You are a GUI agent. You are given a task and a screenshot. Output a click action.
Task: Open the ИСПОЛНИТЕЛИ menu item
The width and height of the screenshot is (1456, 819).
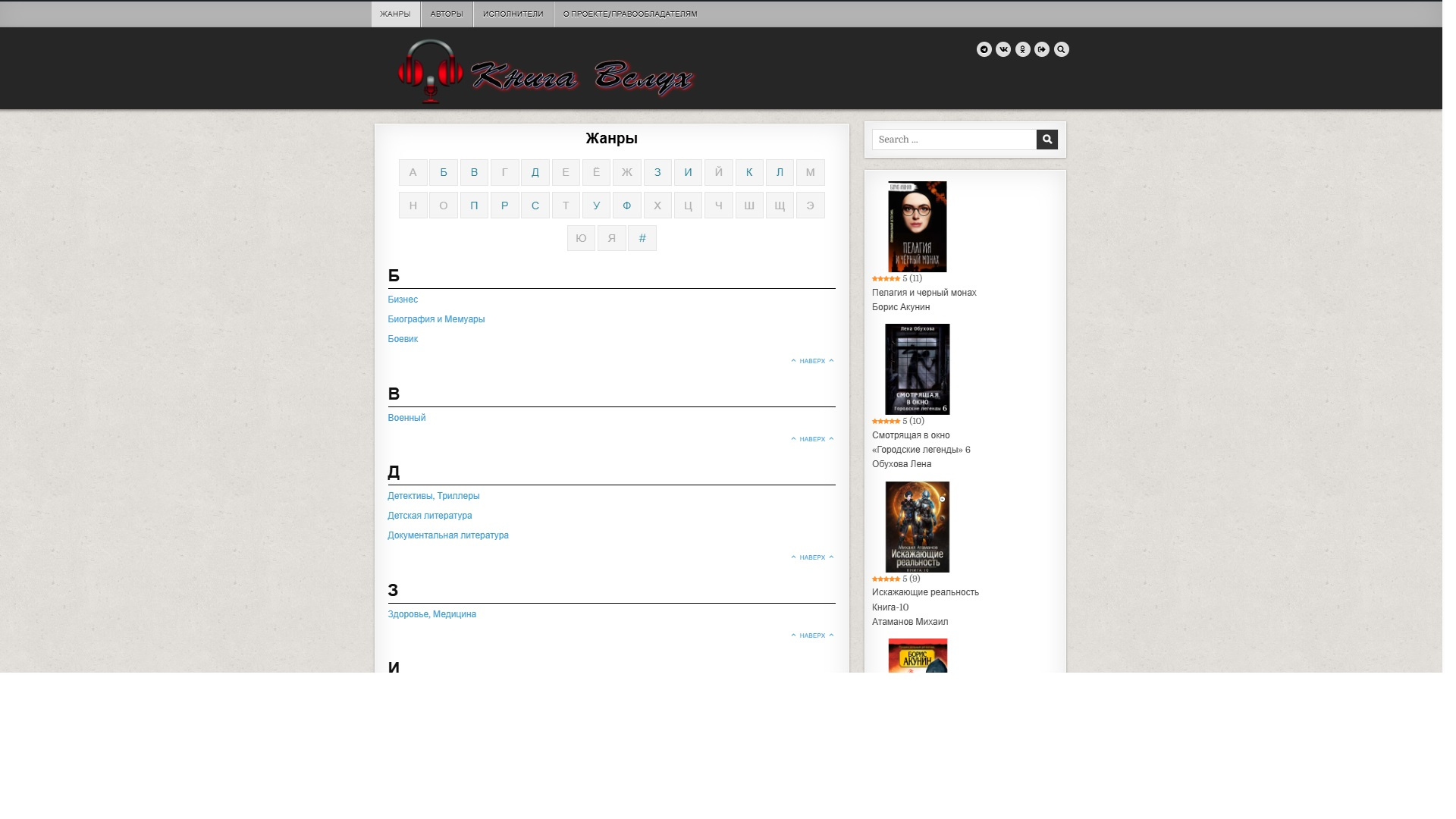click(x=513, y=14)
